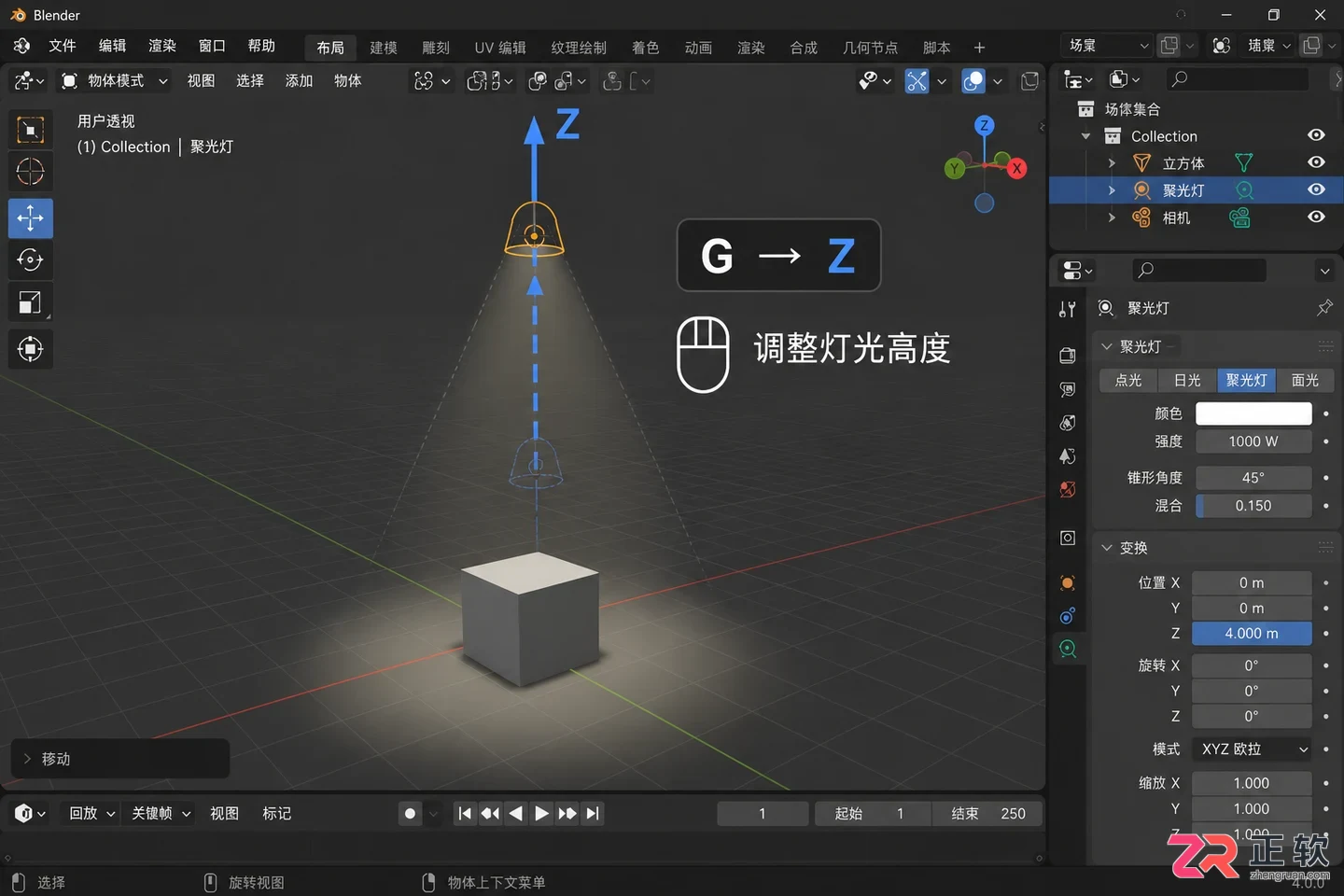Click the white light color swatch
The height and width of the screenshot is (896, 1344).
(x=1253, y=413)
